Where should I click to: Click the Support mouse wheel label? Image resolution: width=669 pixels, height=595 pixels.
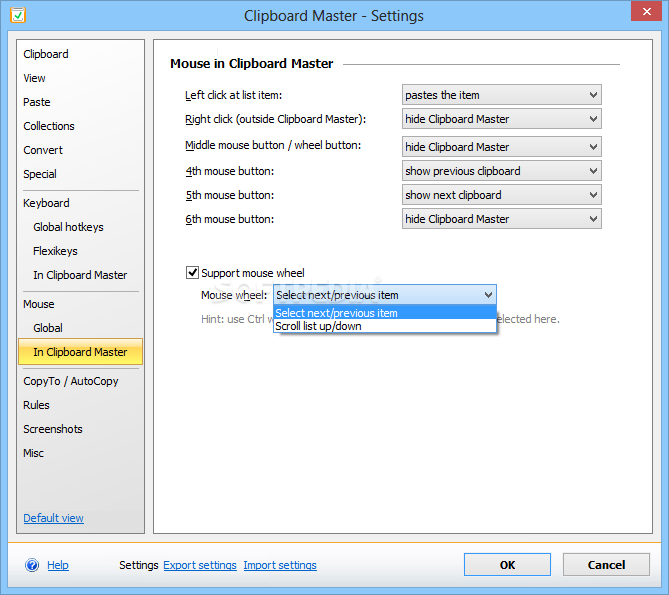pyautogui.click(x=253, y=273)
